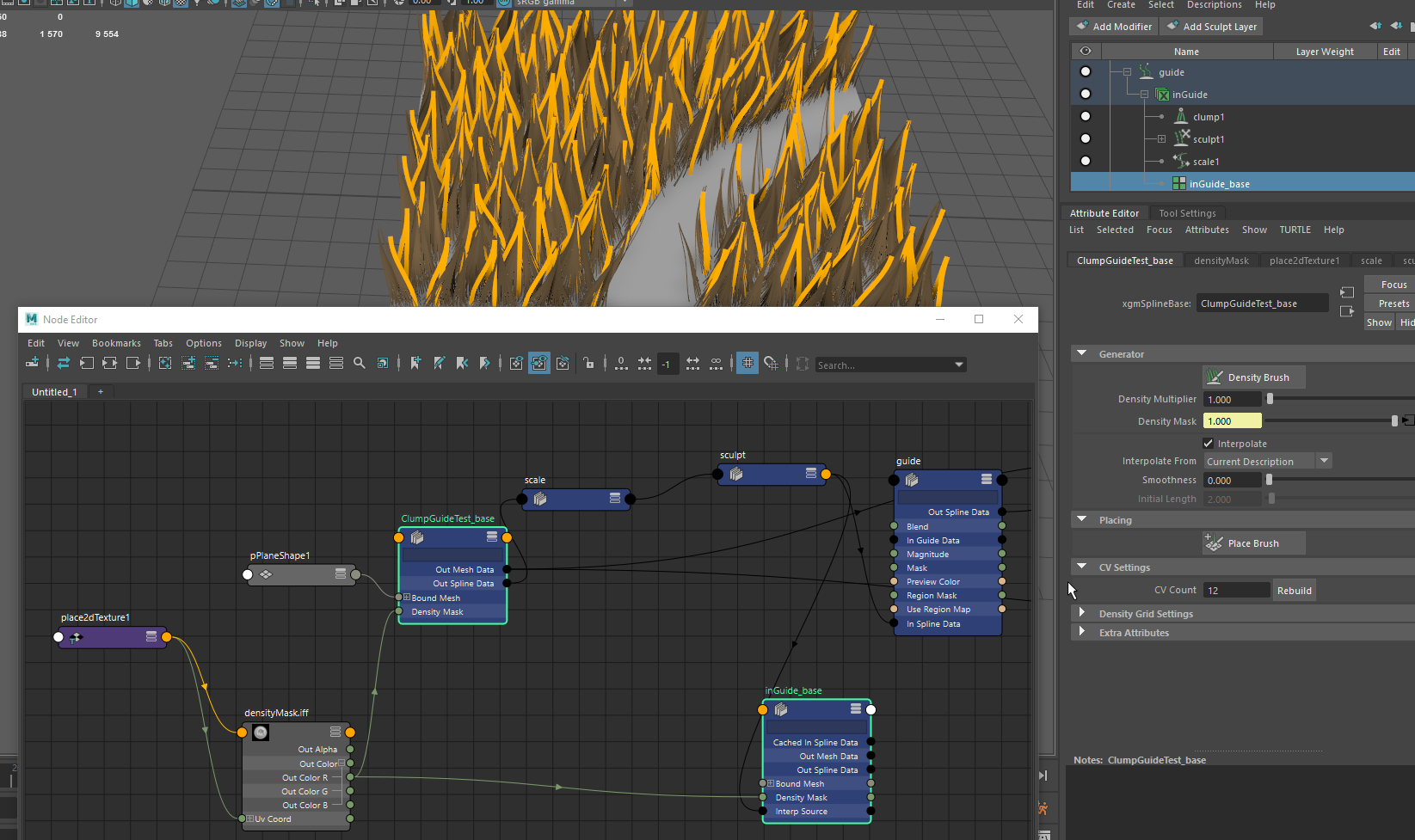Click the Rebuild button
Image resolution: width=1415 pixels, height=840 pixels.
pos(1294,591)
